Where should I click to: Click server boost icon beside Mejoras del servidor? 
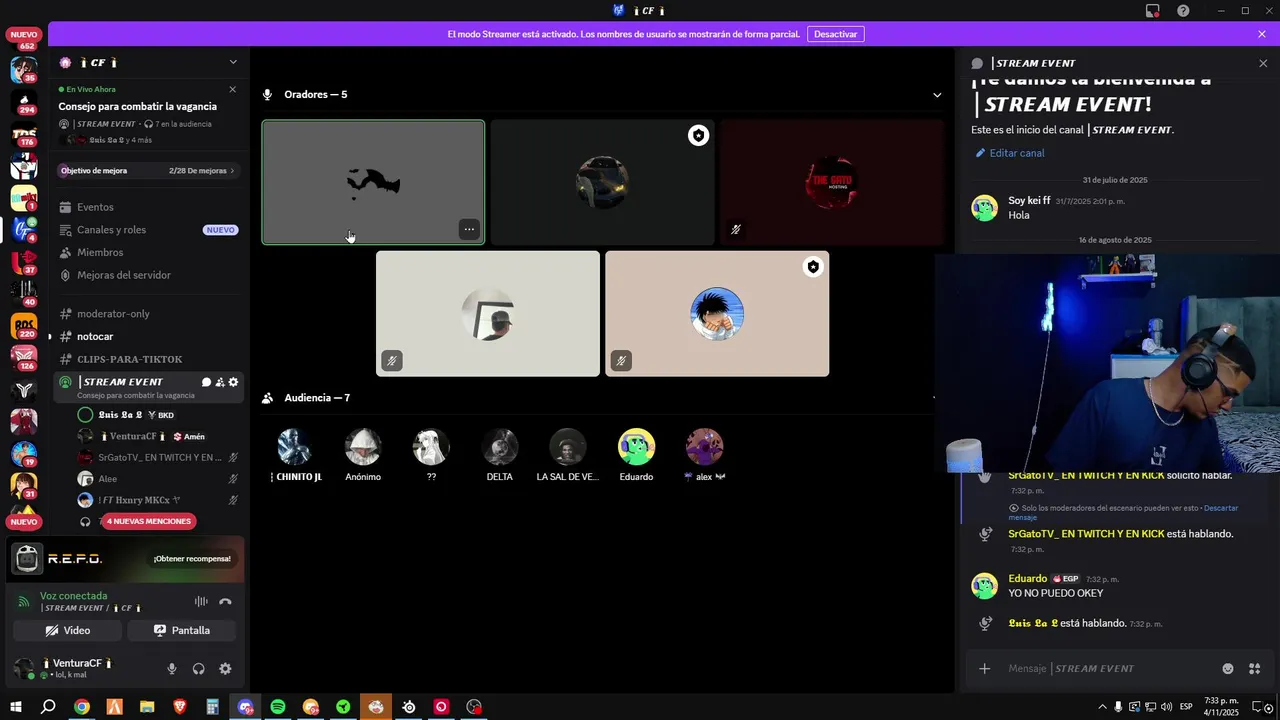point(66,275)
